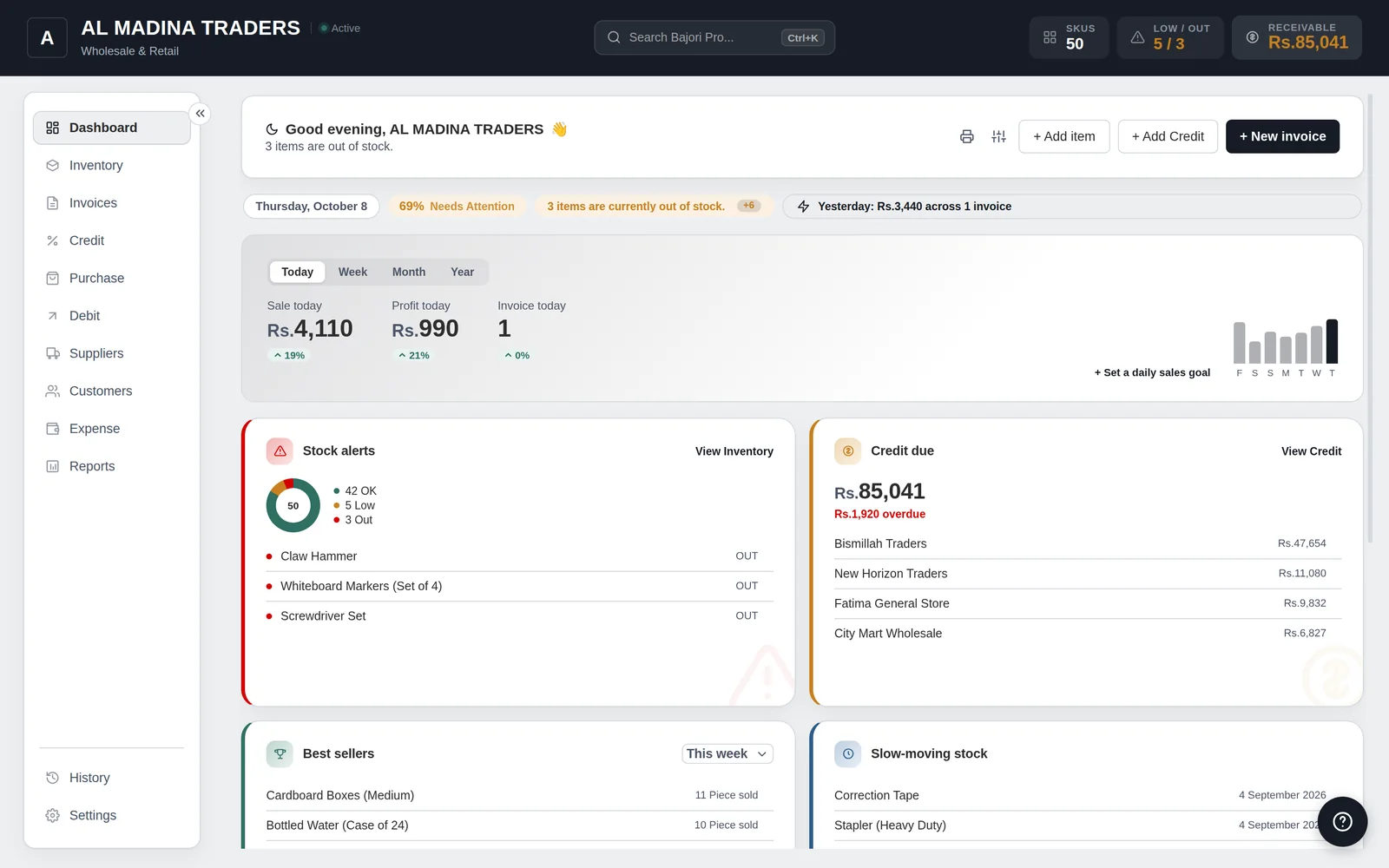Screen dimensions: 1389x868
Task: Focus the Search Bajori Pro field
Action: 714,37
